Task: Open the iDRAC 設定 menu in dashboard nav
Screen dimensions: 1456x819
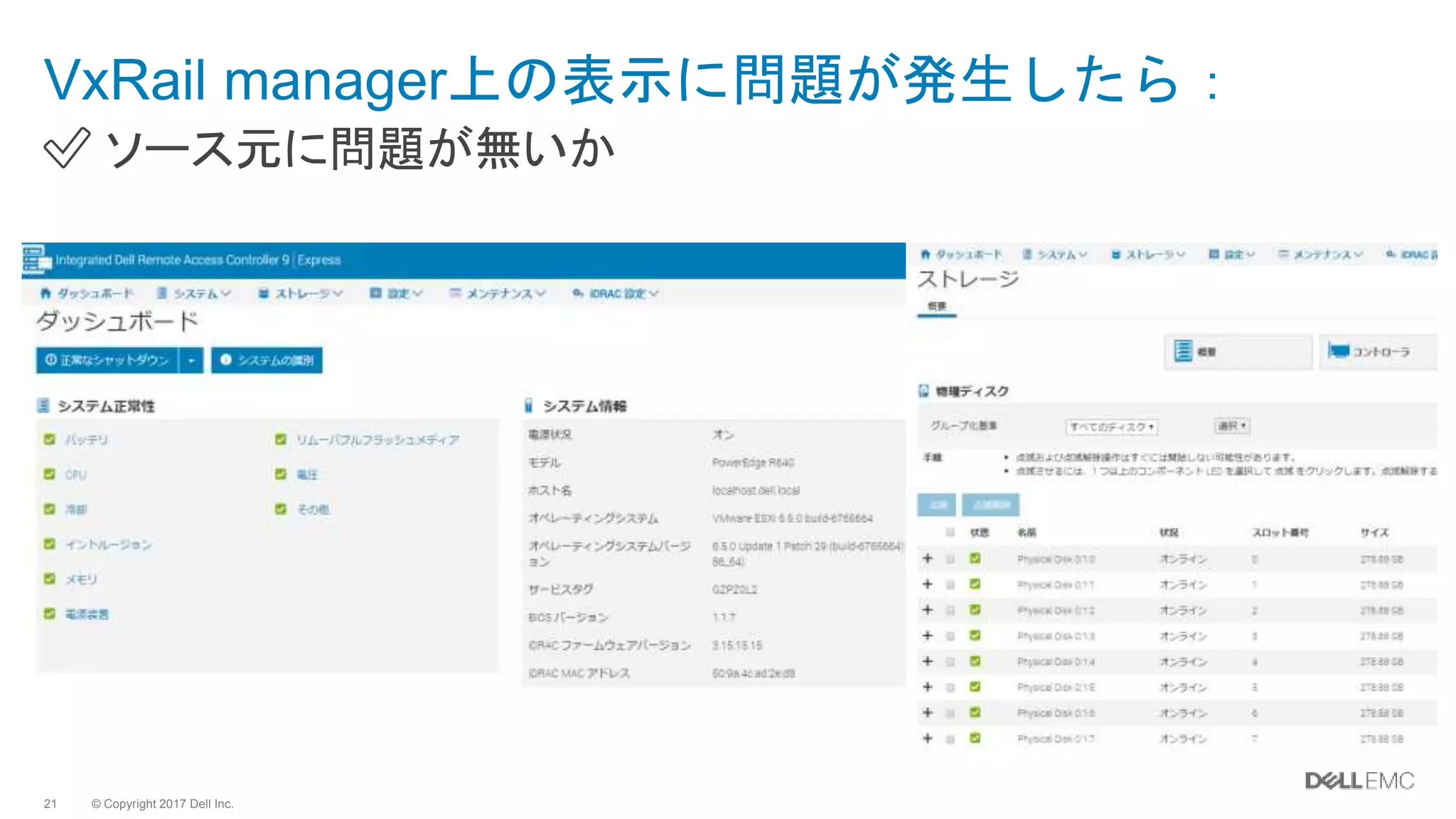Action: coord(616,293)
